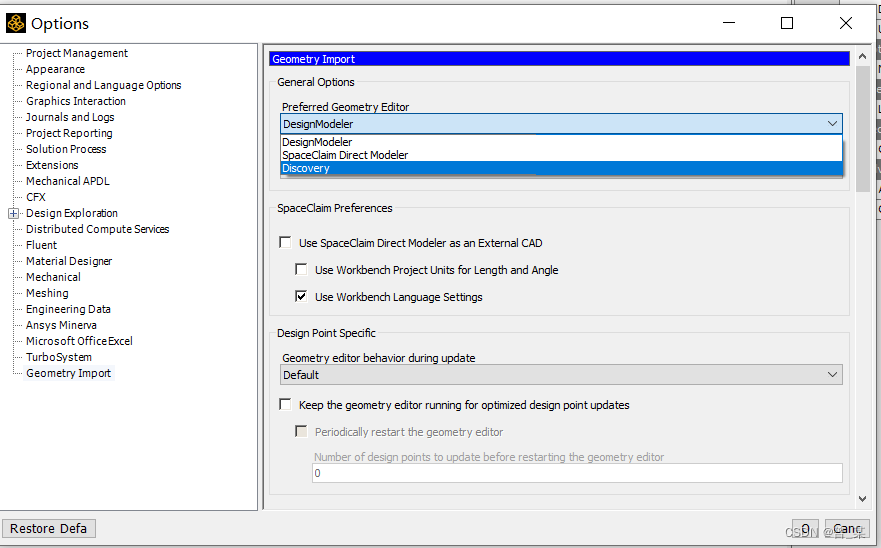Enable Keep the geometry editor running checkbox
881x548 pixels.
[x=285, y=405]
